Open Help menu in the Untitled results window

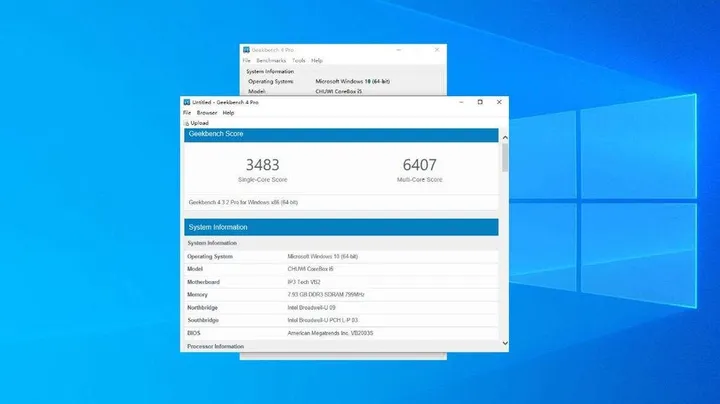point(228,113)
